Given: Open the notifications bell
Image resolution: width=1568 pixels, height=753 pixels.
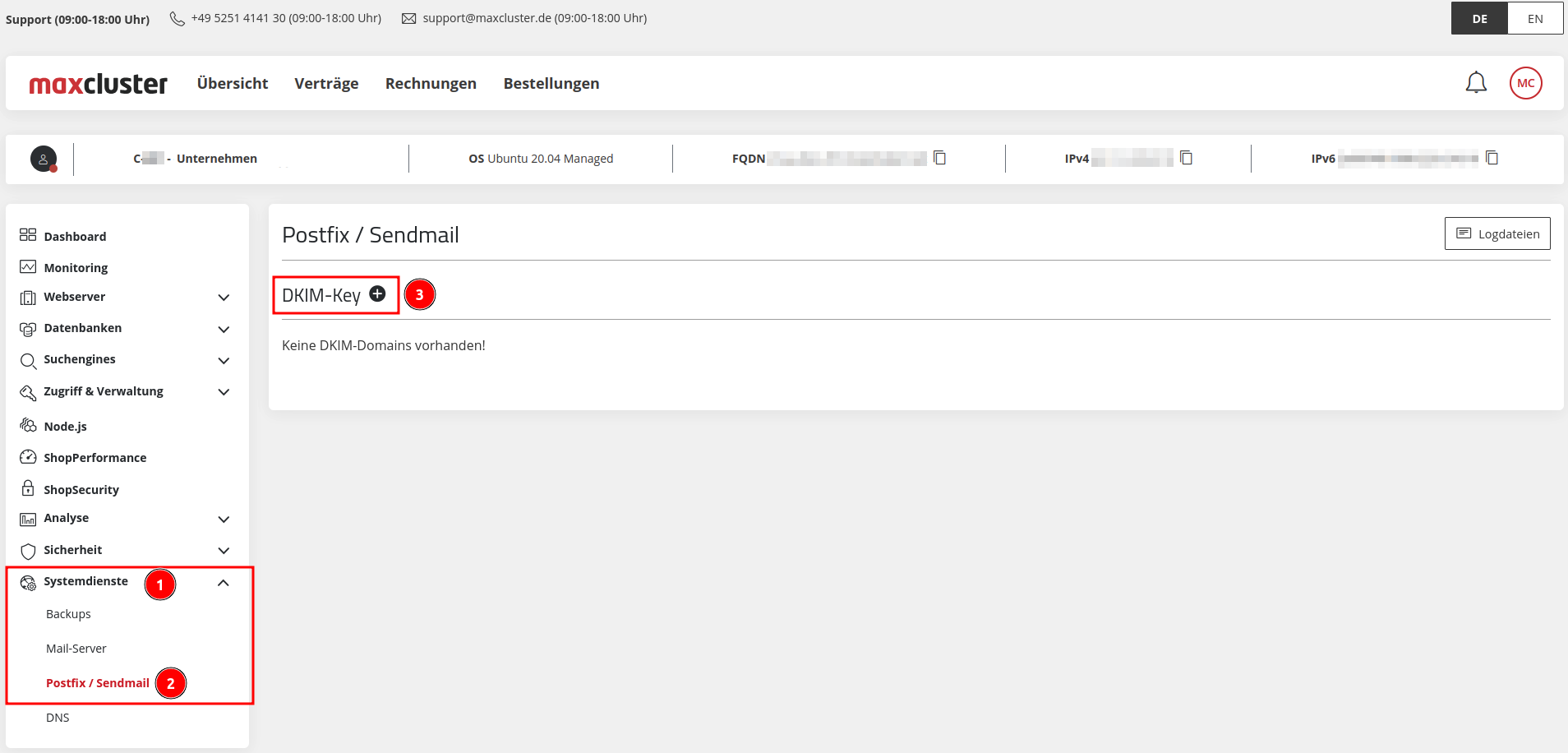Looking at the screenshot, I should 1476,83.
